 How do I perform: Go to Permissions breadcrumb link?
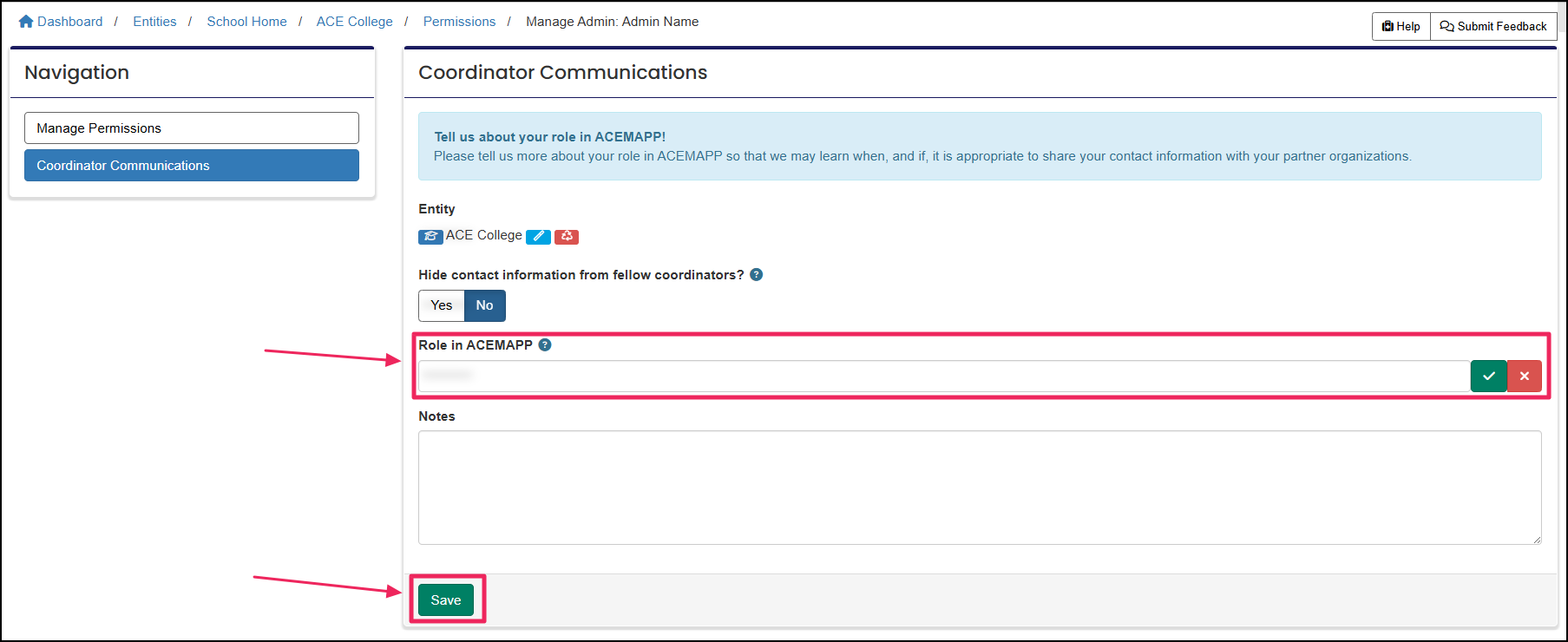point(460,21)
